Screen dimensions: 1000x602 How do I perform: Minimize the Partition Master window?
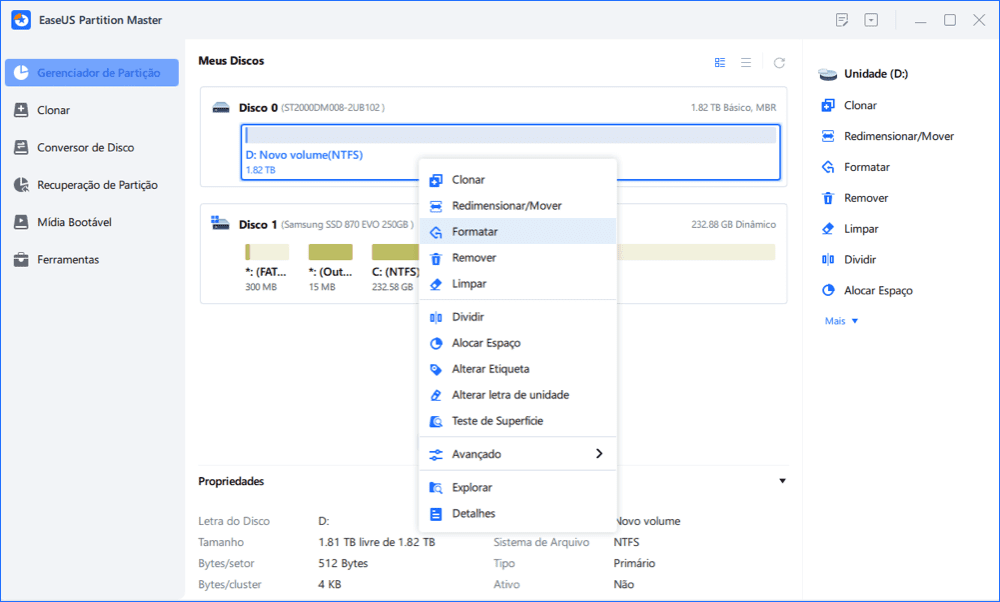pos(920,20)
